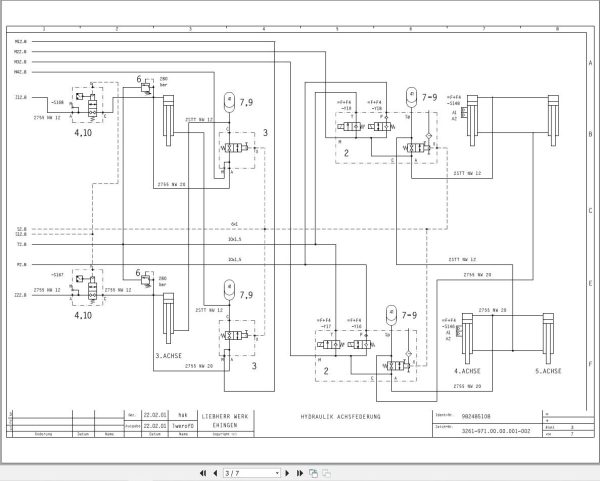Click the EHINGEN label in title block
The width and height of the screenshot is (600, 481).
(x=225, y=425)
